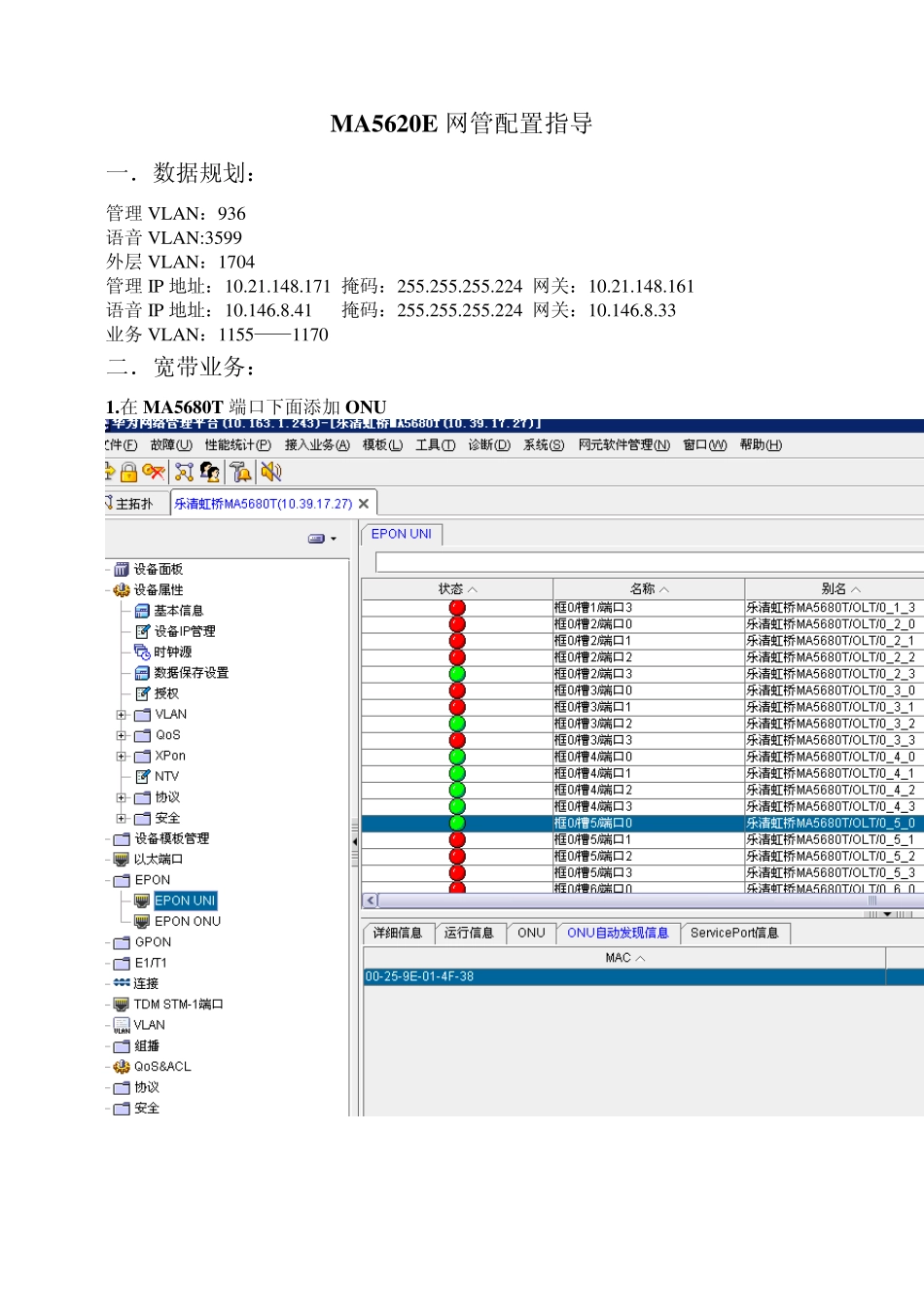Click the 数据保存设置 icon

(x=142, y=673)
